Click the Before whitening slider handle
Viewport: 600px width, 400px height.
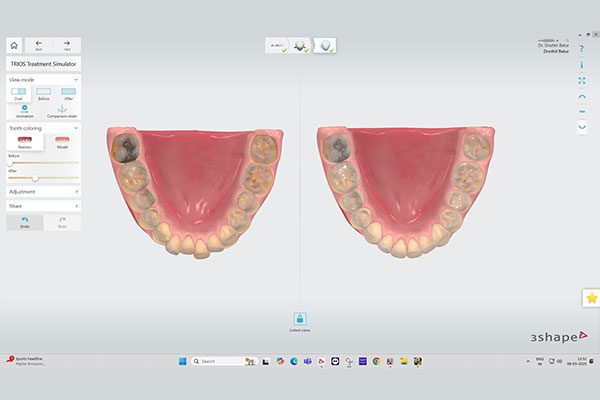pos(10,163)
